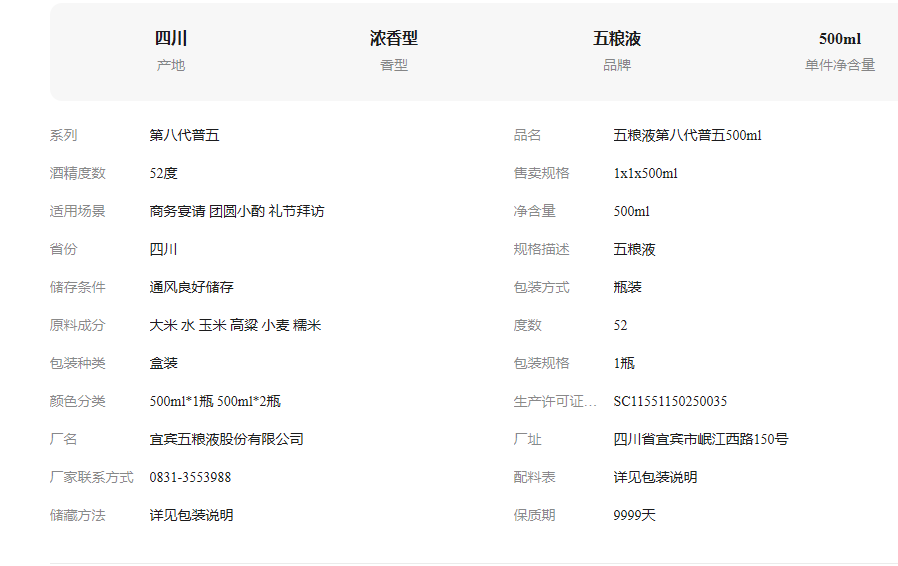
Task: Click the 系列 attribute label
Action: pyautogui.click(x=63, y=135)
